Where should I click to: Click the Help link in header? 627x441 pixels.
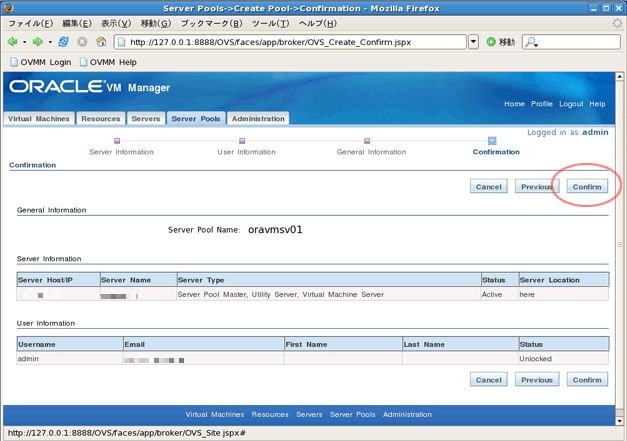click(597, 104)
